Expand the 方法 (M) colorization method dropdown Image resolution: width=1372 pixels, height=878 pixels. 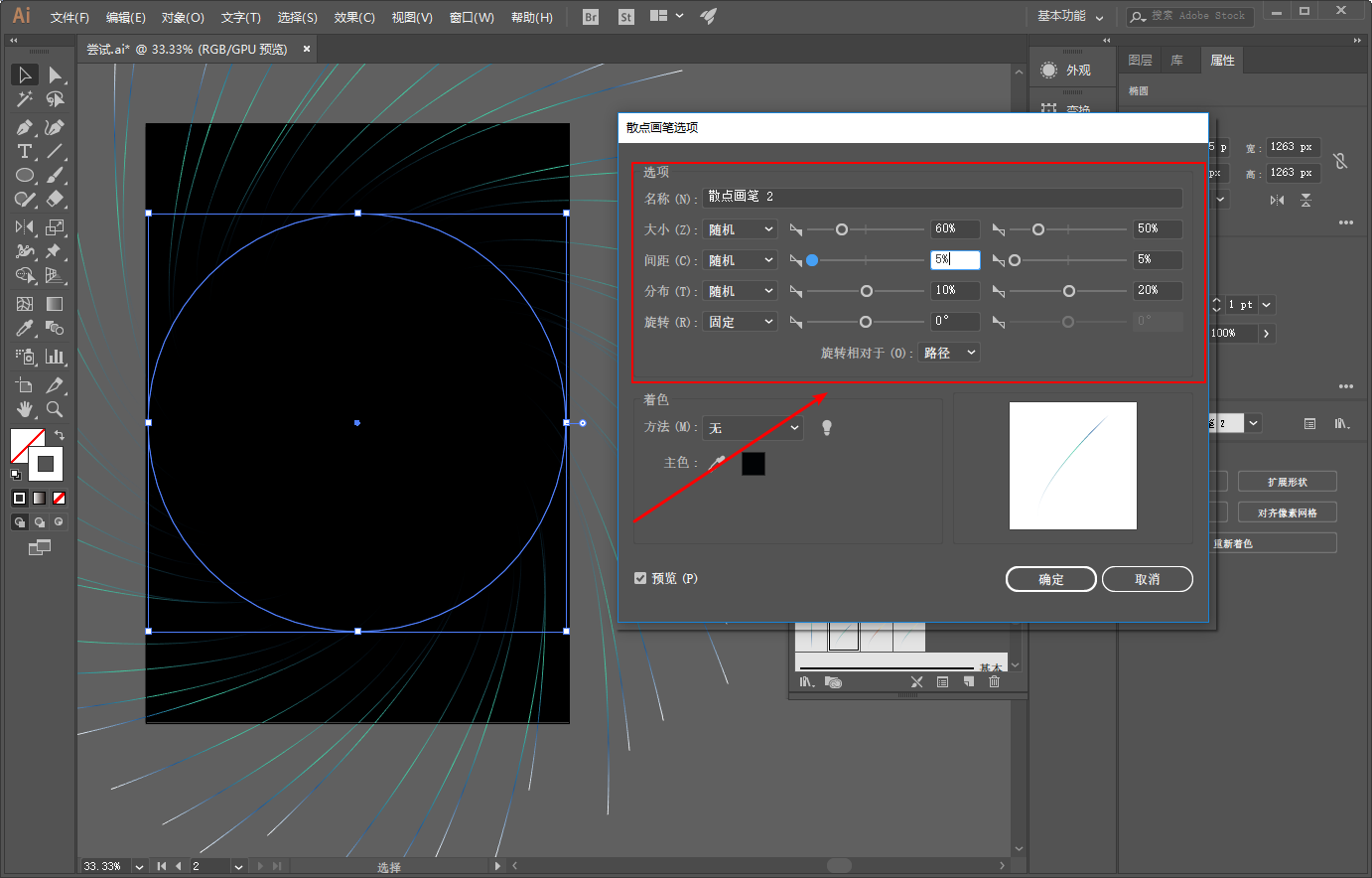[x=753, y=428]
